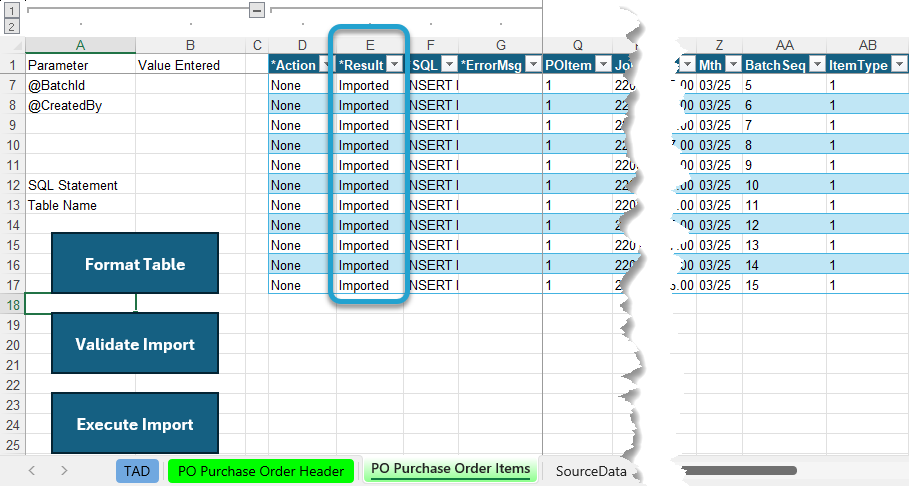Select Imported result in row 7
This screenshot has height=486, width=909.
click(x=370, y=85)
